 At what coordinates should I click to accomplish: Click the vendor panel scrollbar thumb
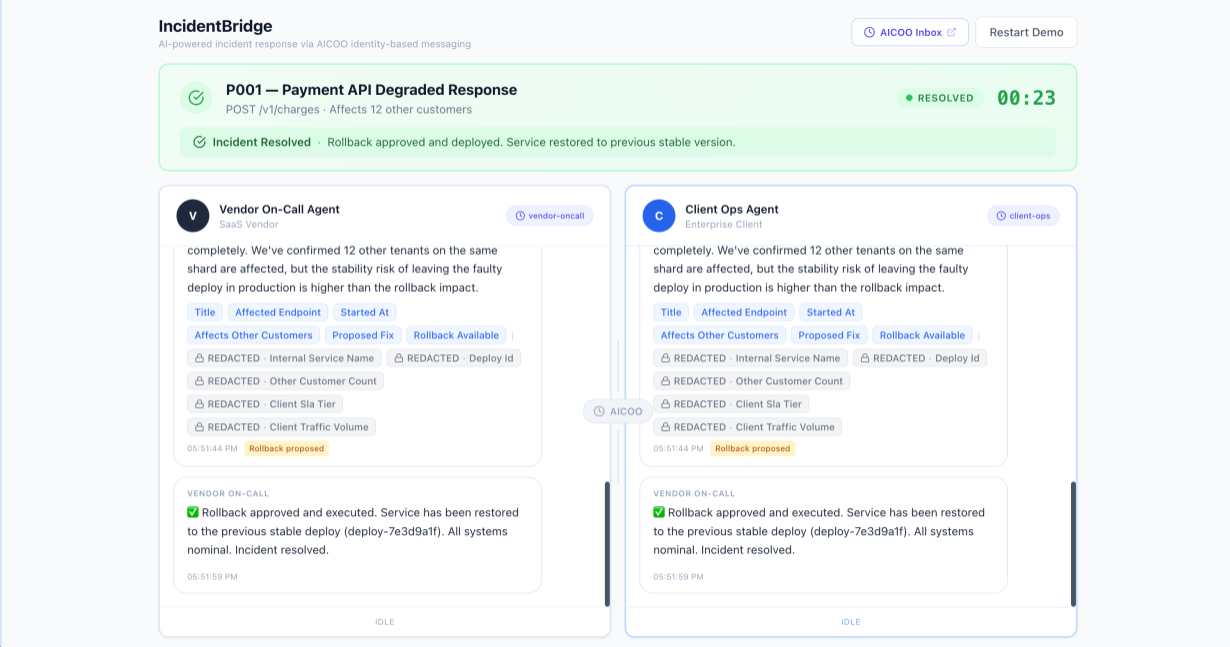[x=607, y=544]
